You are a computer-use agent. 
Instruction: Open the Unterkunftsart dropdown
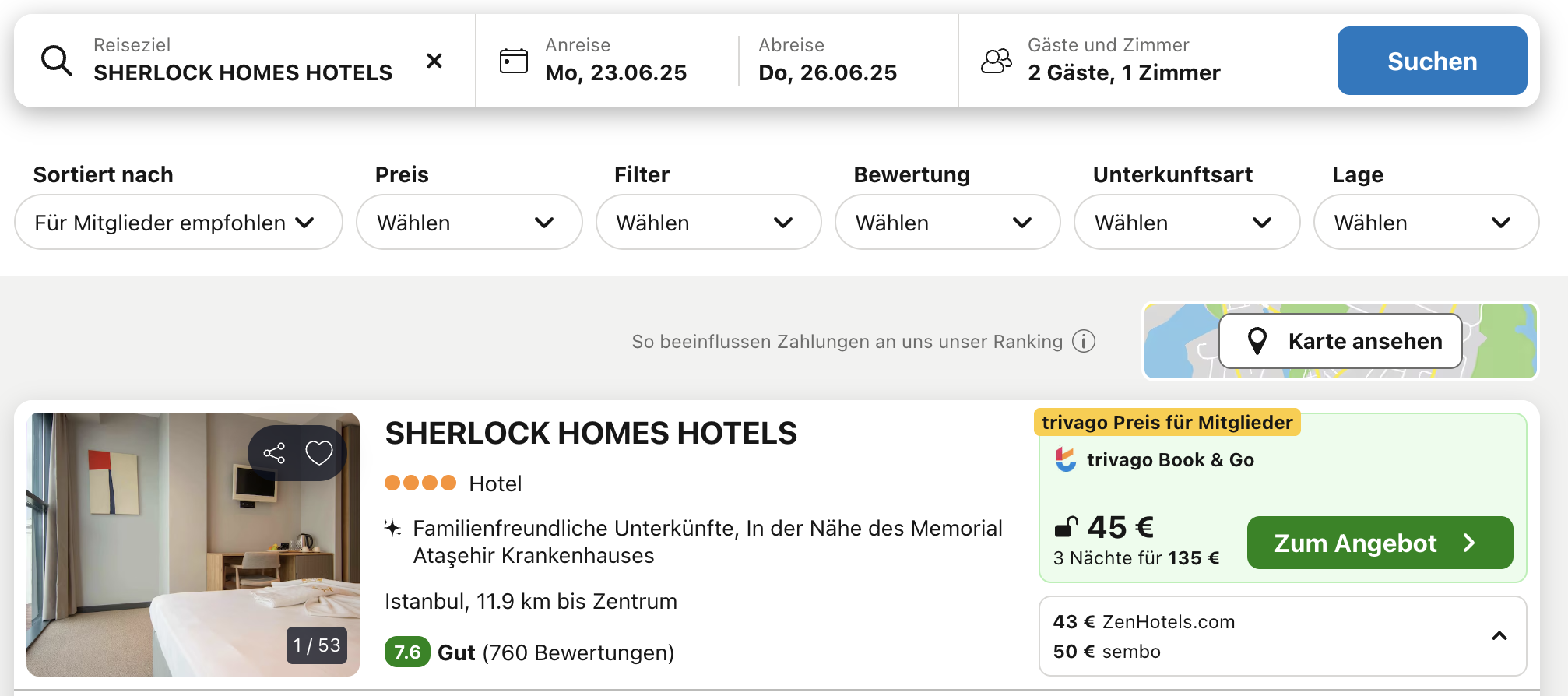tap(1187, 223)
